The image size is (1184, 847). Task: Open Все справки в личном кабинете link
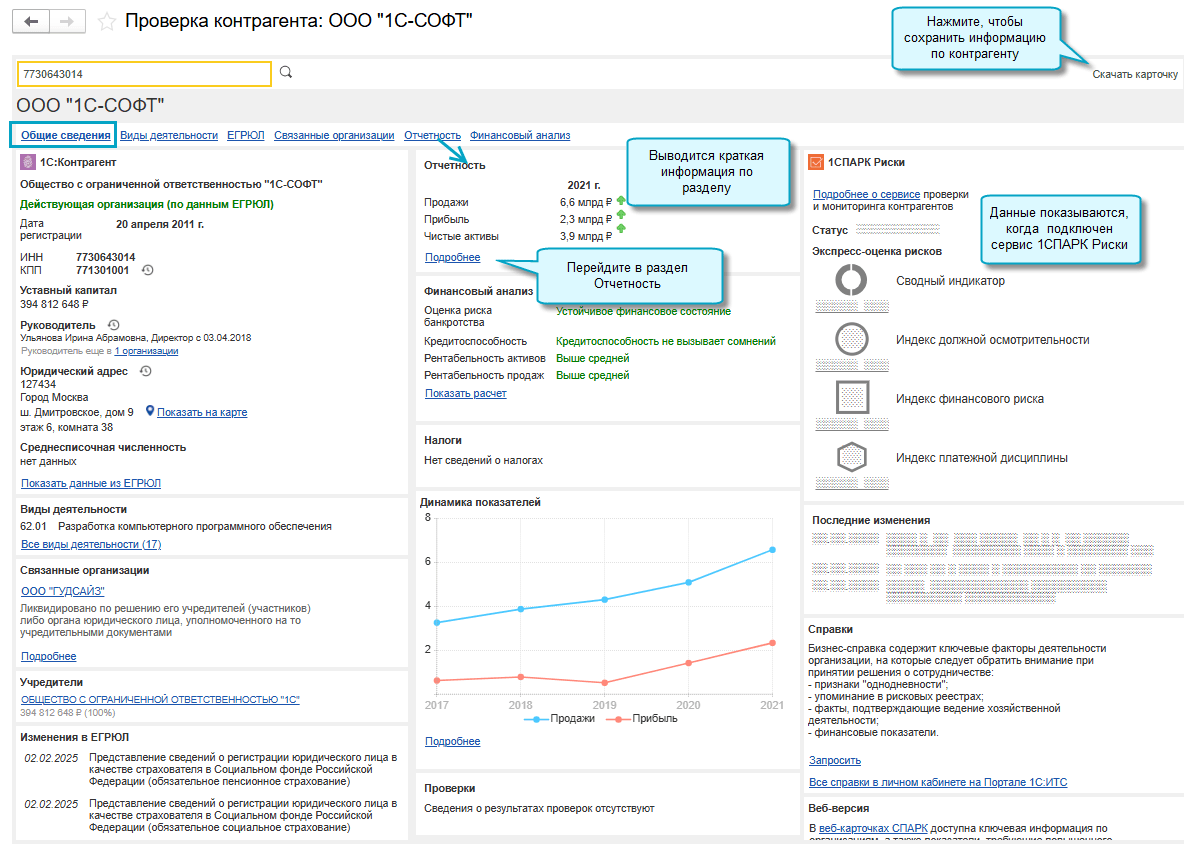938,782
